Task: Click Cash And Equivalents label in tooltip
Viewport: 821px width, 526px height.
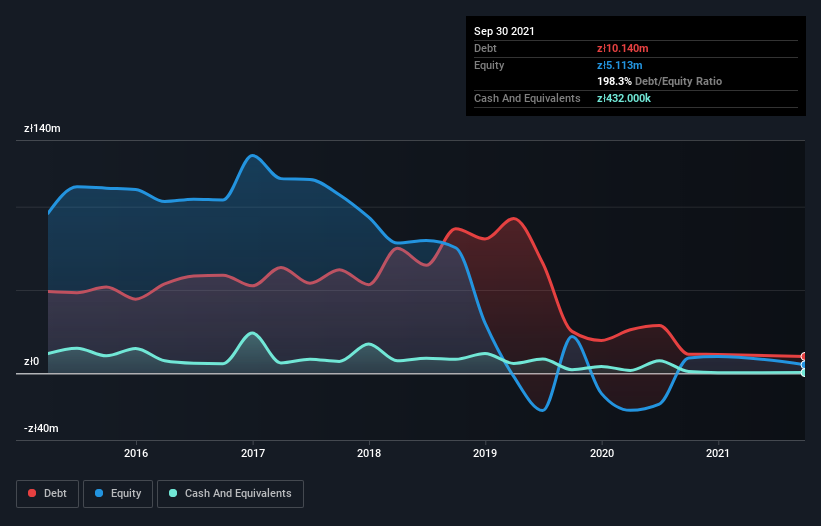Action: (x=527, y=98)
